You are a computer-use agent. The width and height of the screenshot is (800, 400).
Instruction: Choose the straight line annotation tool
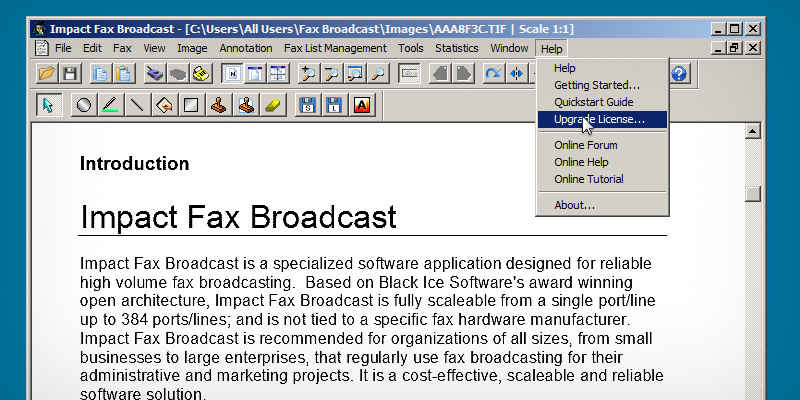click(x=137, y=105)
